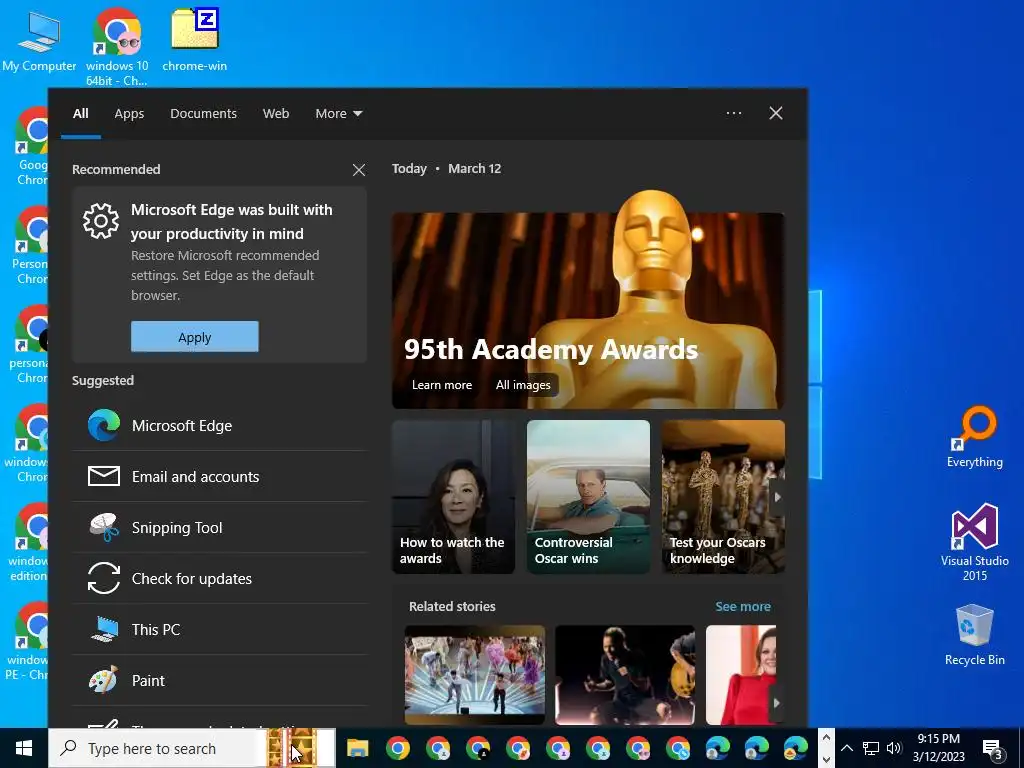Screen dimensions: 1024x768
Task: Click the volume speaker icon in the tray
Action: click(894, 748)
